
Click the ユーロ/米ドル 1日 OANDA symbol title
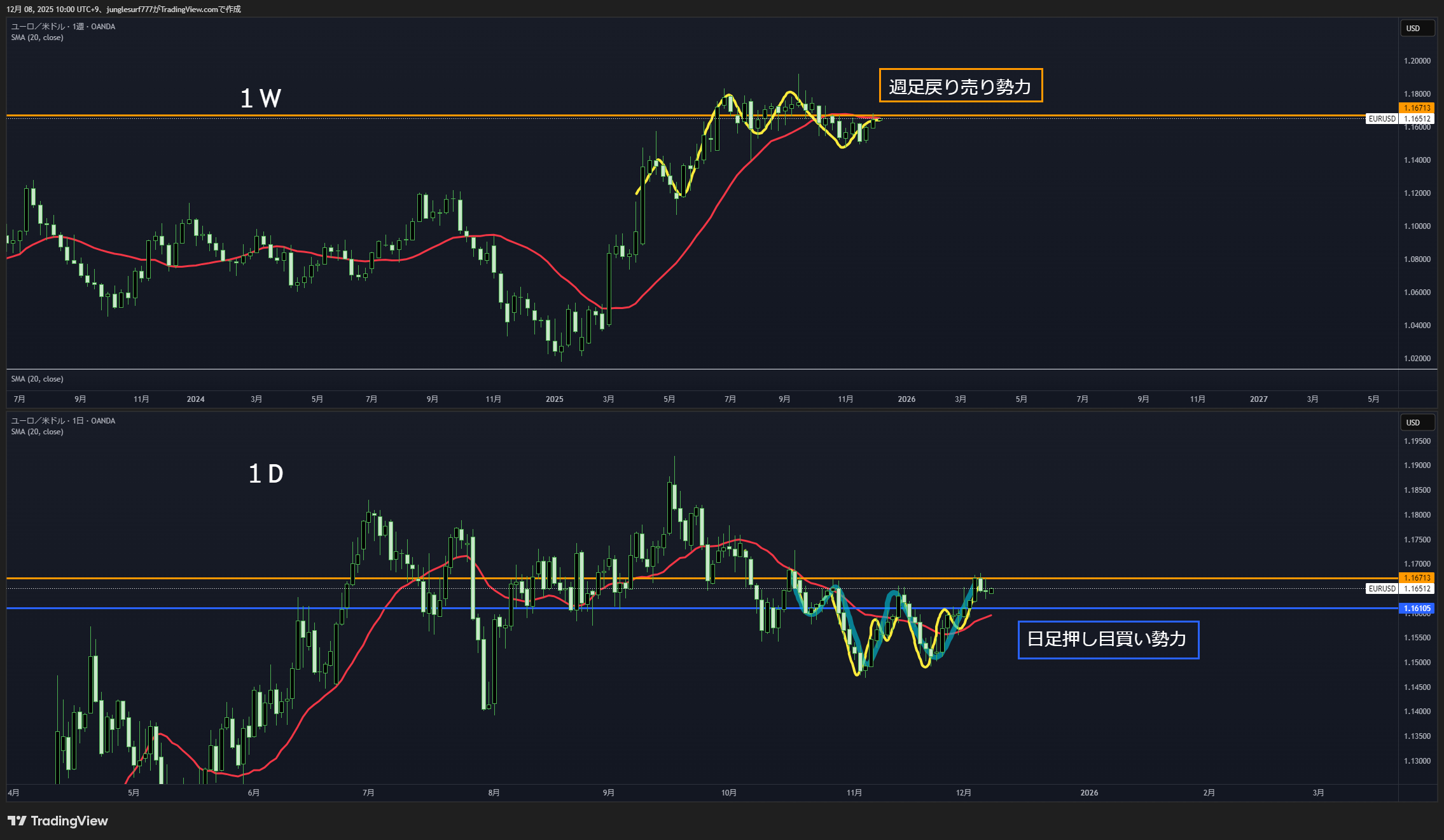tap(63, 421)
